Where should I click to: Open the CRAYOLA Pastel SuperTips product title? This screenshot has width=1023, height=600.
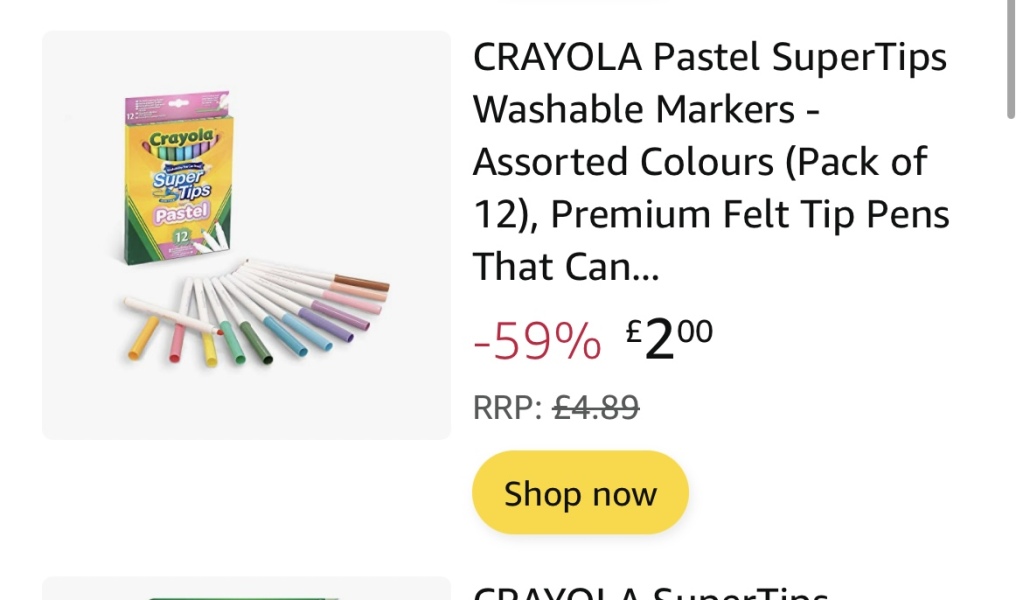pos(710,58)
